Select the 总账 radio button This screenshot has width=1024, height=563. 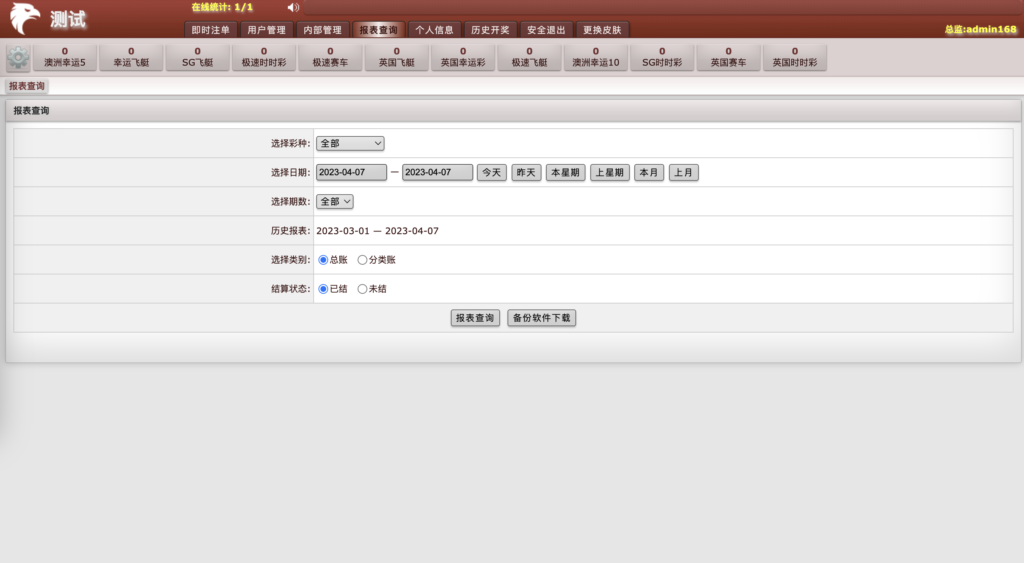coord(324,260)
